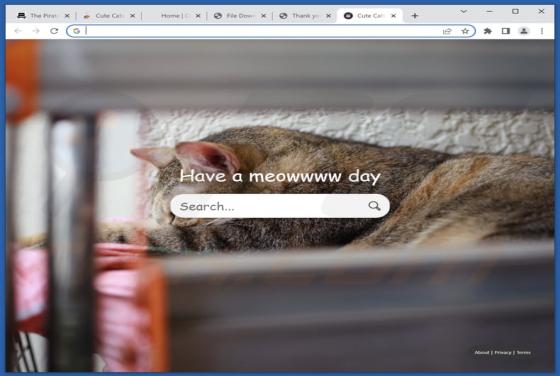
Task: Open Chrome three-dot menu
Action: [x=542, y=31]
